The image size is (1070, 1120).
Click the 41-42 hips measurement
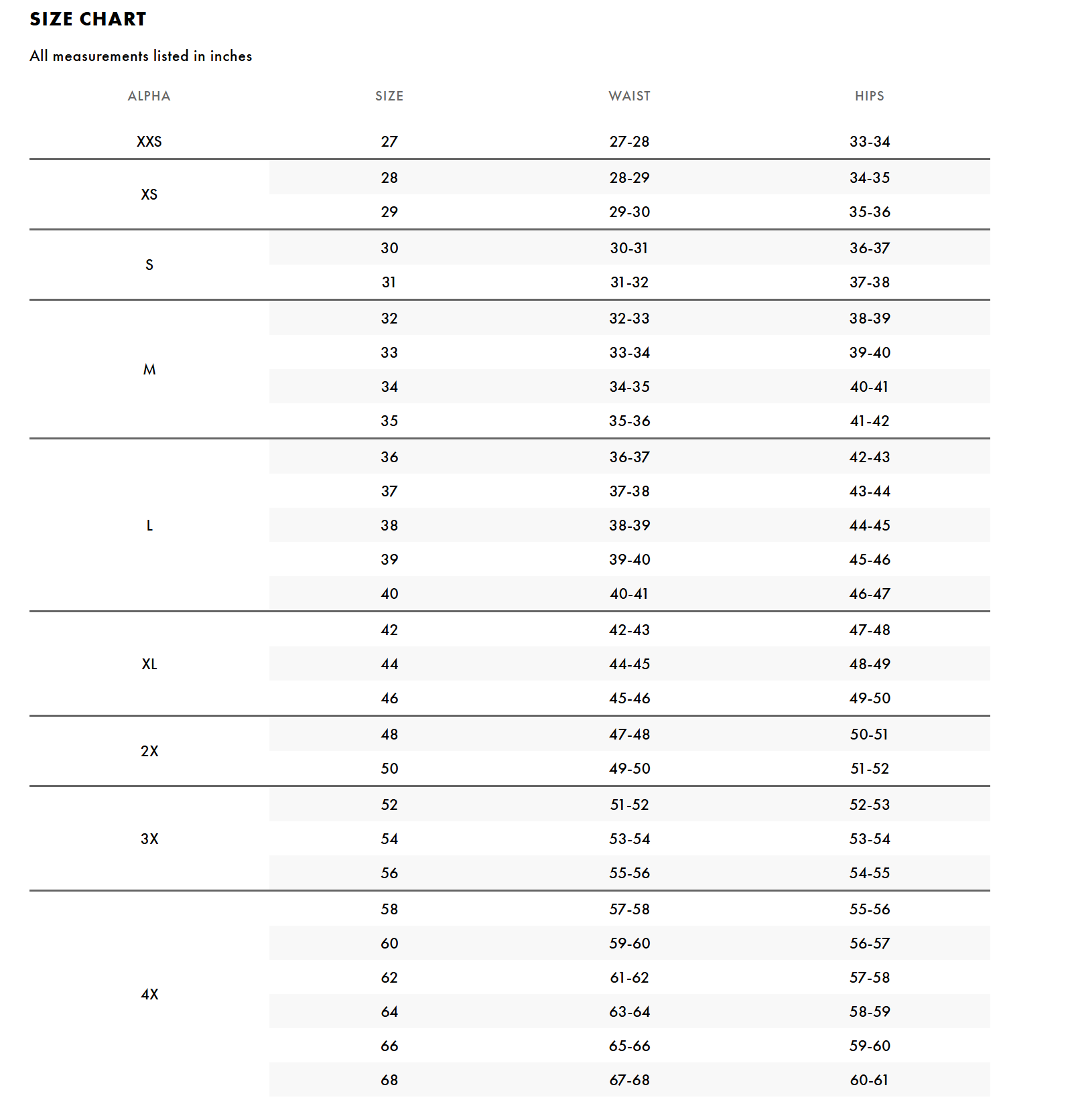pos(869,421)
